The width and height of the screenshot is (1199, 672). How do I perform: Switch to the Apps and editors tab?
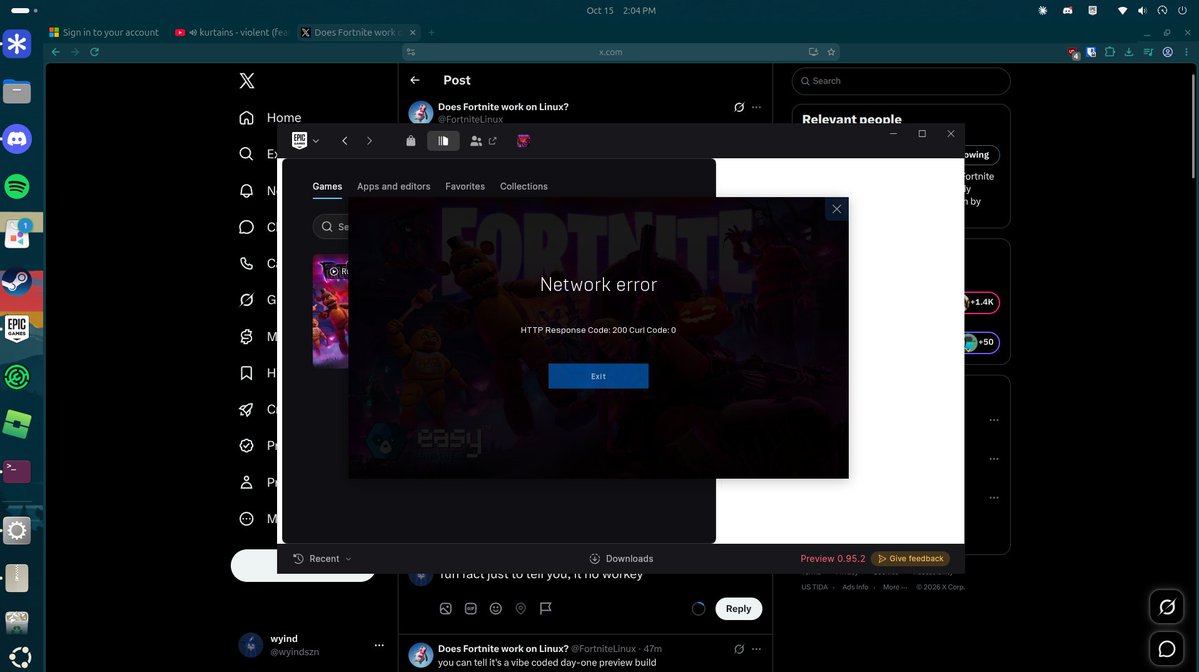pyautogui.click(x=394, y=187)
